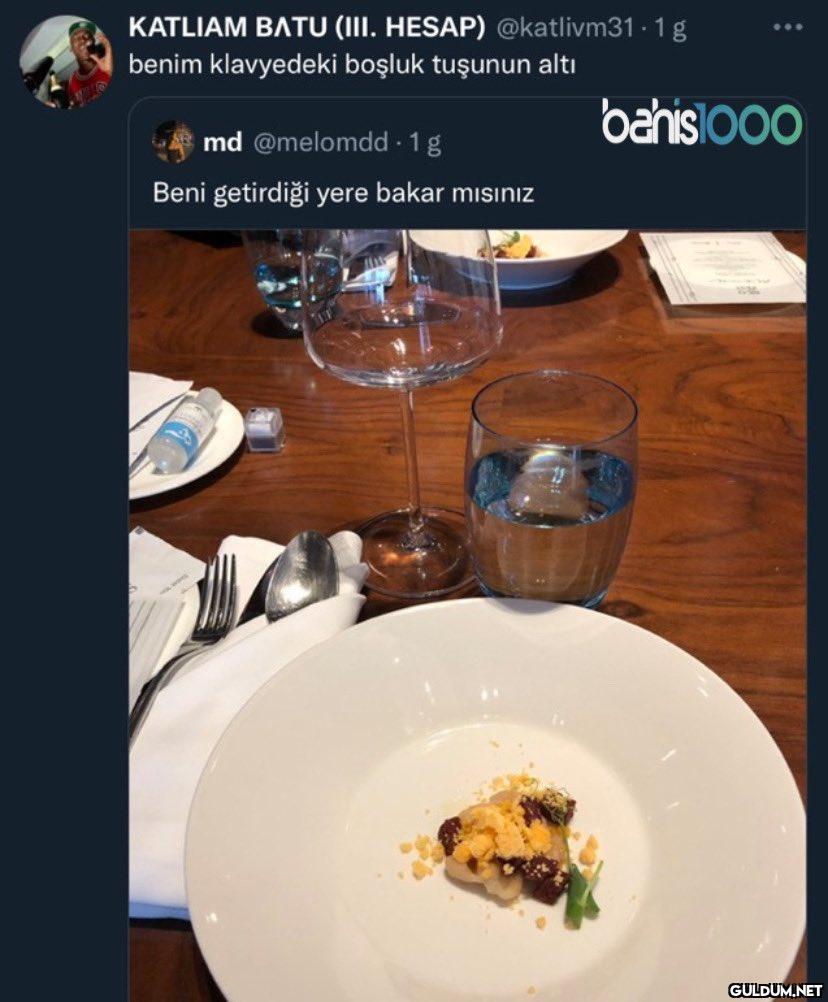The width and height of the screenshot is (828, 1002).
Task: Open the @katlivm31 handle link
Action: pos(565,28)
